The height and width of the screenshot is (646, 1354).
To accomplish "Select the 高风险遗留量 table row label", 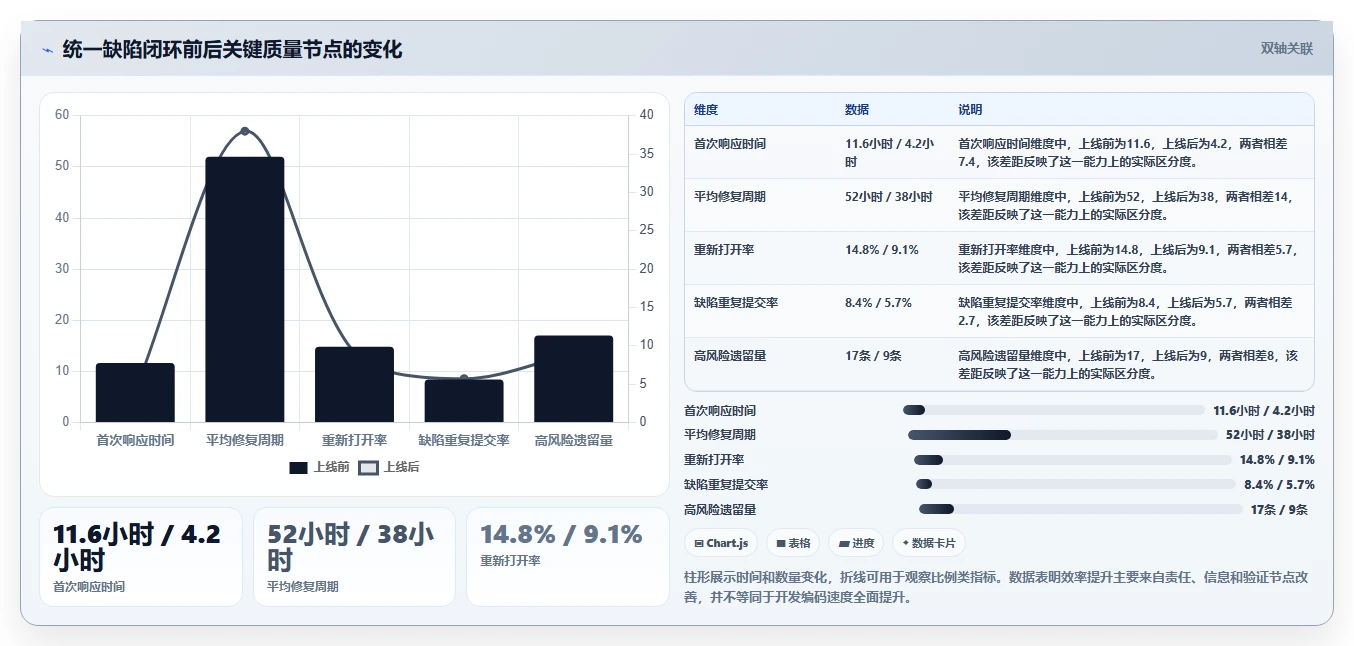I will [x=730, y=356].
